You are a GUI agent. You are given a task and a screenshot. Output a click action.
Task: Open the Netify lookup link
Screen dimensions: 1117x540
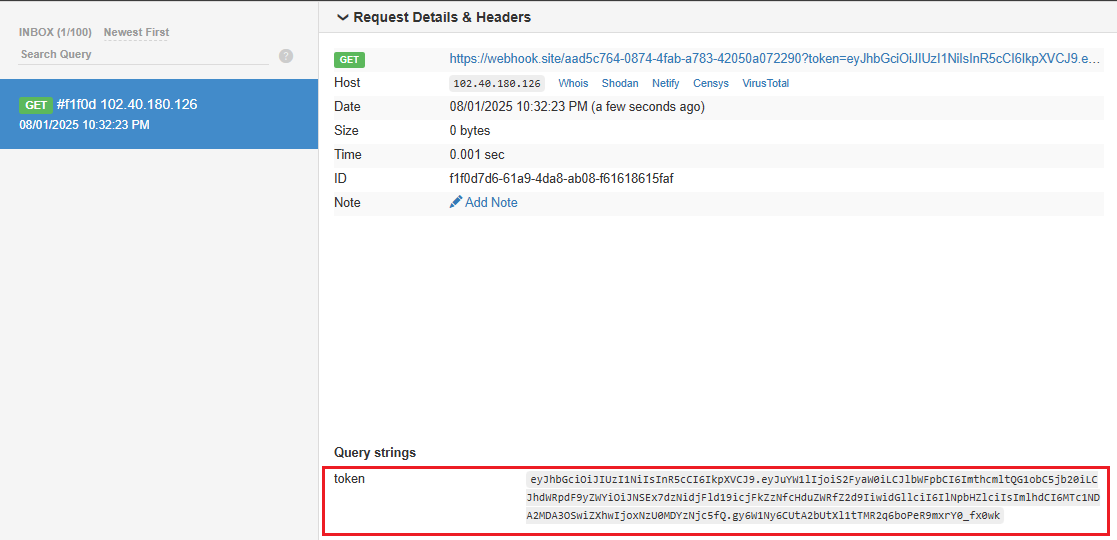665,84
